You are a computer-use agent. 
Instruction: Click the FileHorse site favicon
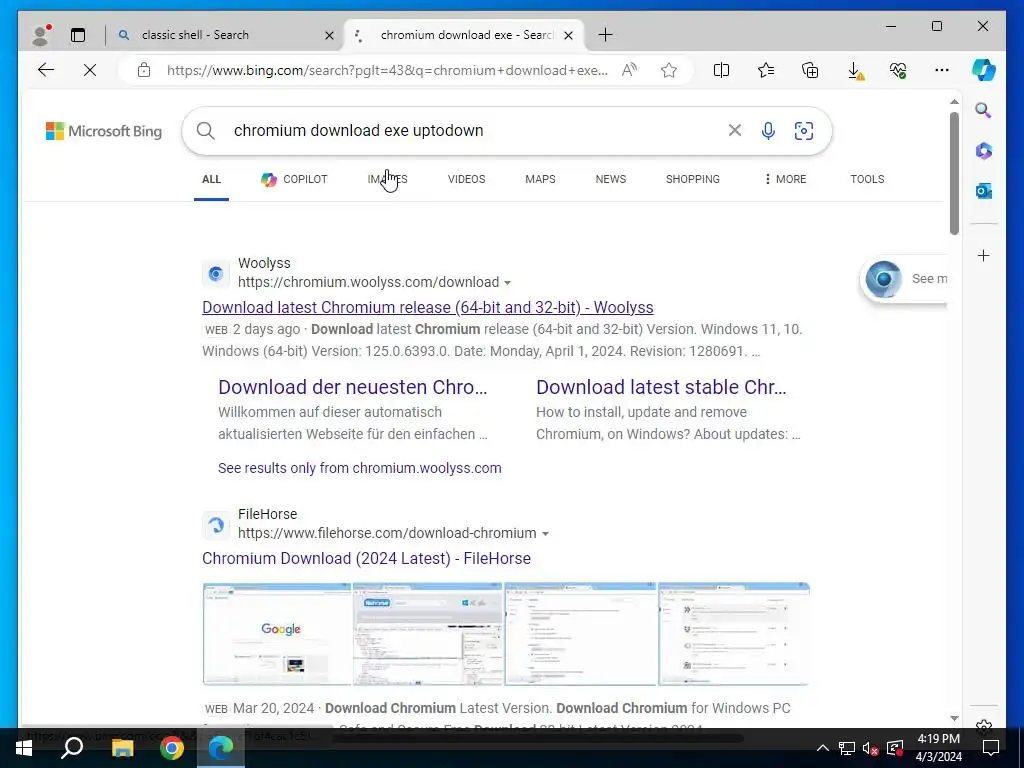tap(216, 524)
